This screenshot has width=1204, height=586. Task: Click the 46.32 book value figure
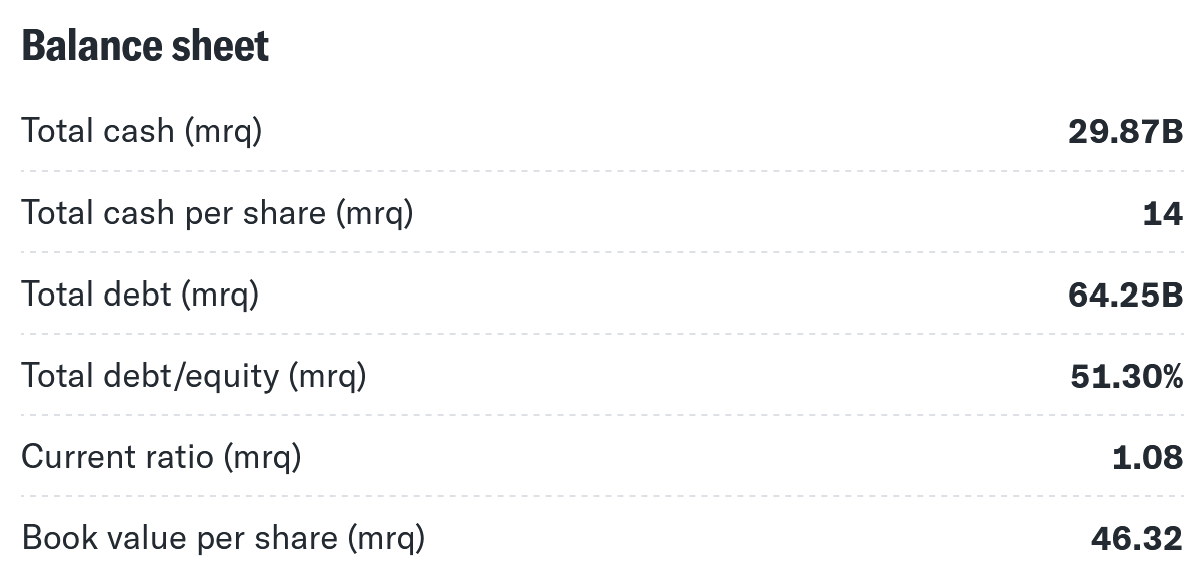[x=1136, y=539]
